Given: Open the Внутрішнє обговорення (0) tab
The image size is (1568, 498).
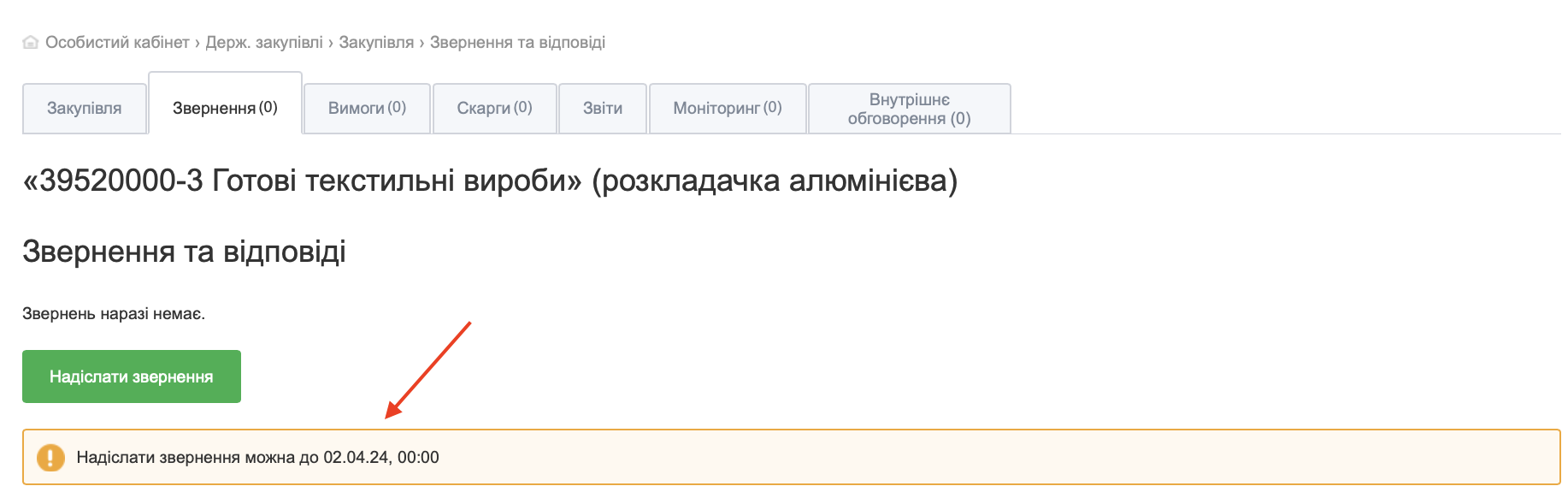Looking at the screenshot, I should pyautogui.click(x=909, y=110).
